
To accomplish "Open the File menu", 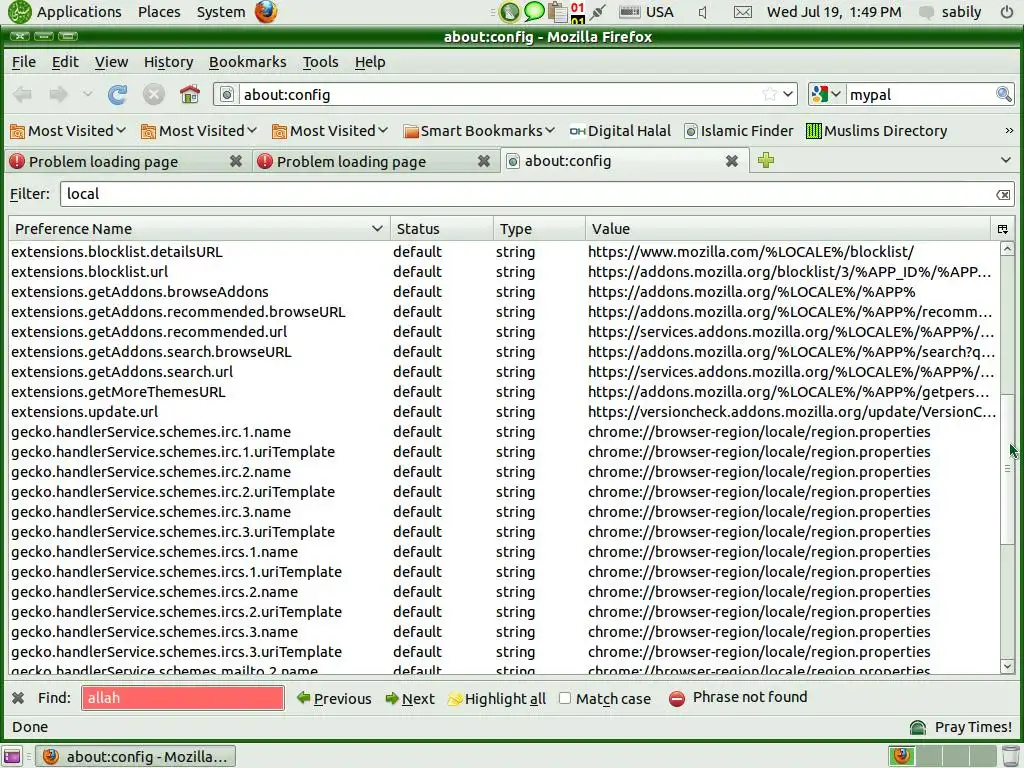I will coord(24,62).
